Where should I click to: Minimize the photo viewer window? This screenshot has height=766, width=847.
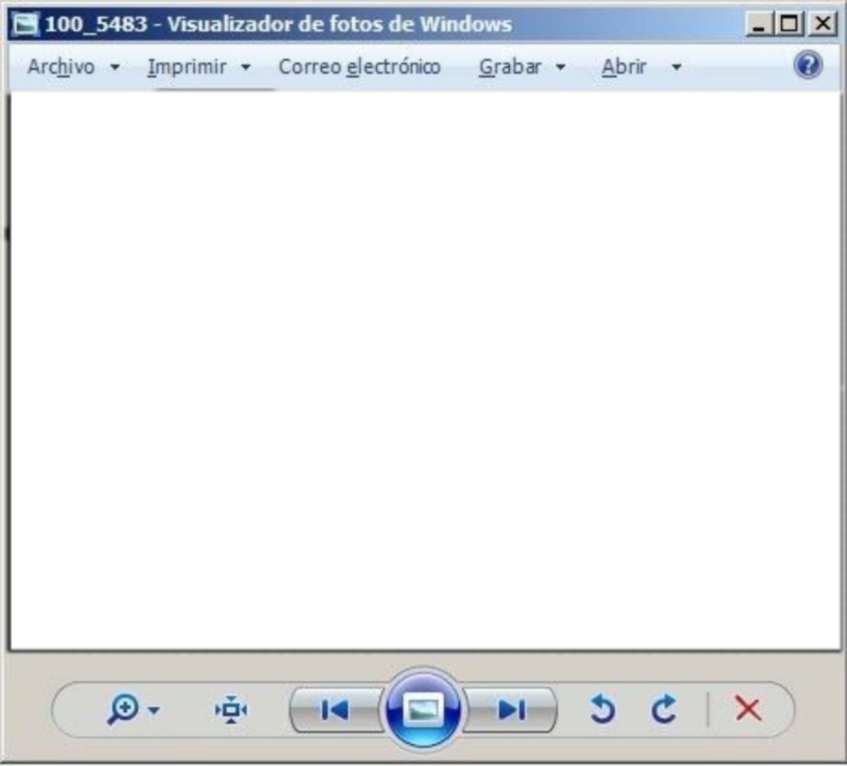tap(759, 24)
